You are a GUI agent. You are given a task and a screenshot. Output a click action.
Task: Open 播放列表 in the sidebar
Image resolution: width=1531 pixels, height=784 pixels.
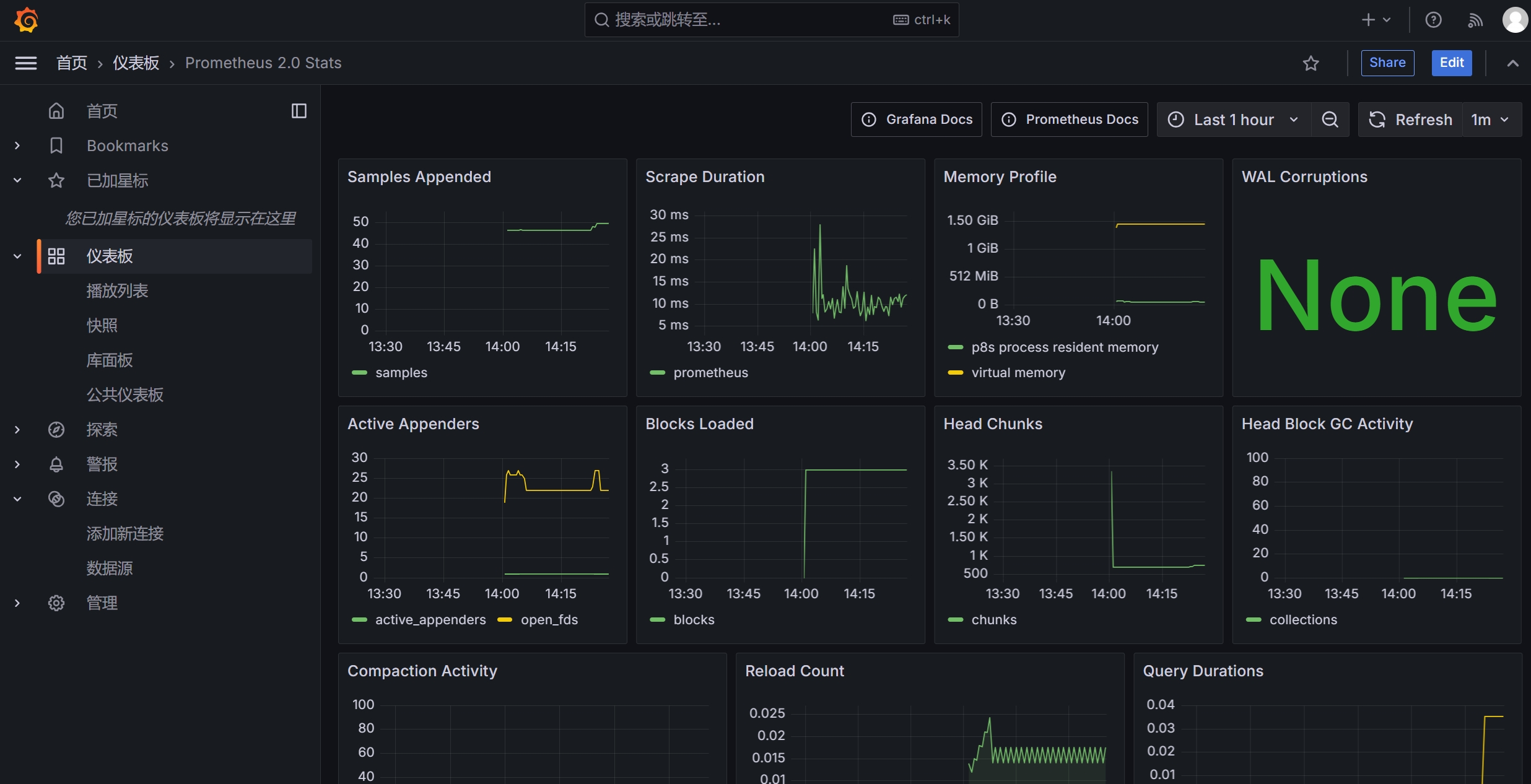coord(117,290)
